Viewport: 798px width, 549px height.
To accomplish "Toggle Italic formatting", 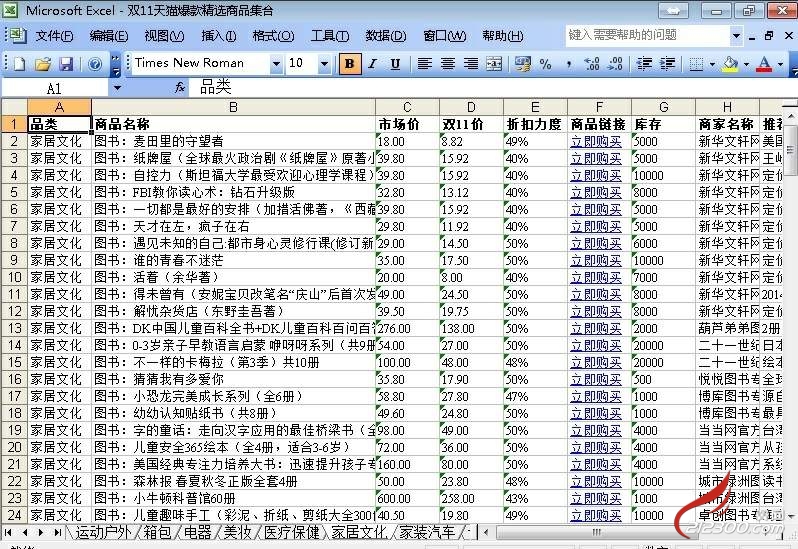I will 373,64.
